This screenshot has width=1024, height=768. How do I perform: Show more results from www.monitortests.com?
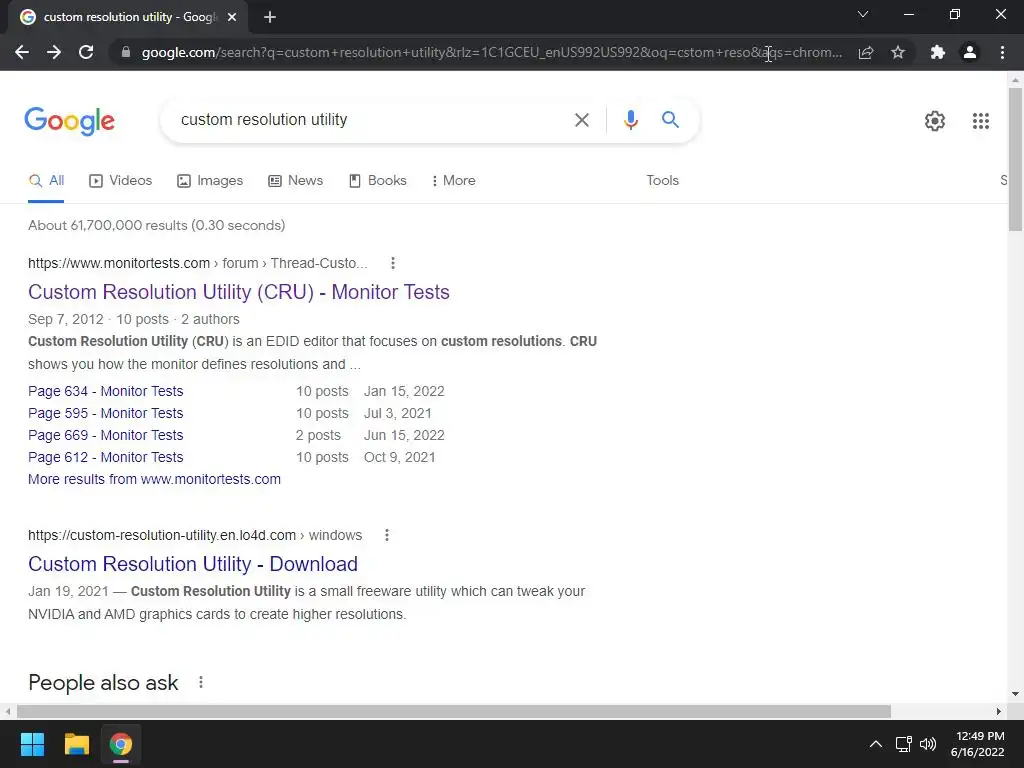pos(154,479)
